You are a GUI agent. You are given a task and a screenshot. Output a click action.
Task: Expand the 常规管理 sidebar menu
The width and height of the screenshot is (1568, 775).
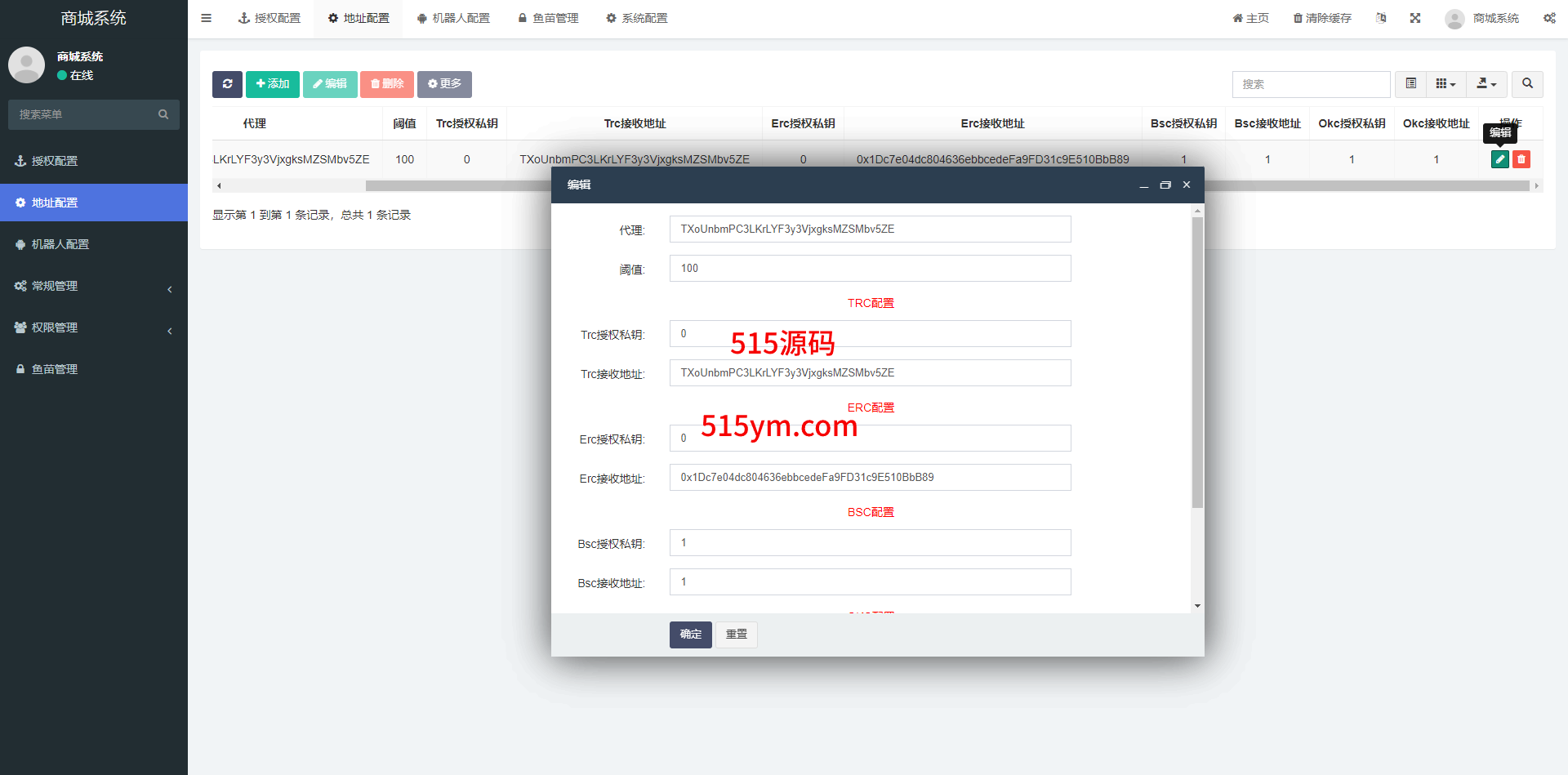click(x=94, y=286)
